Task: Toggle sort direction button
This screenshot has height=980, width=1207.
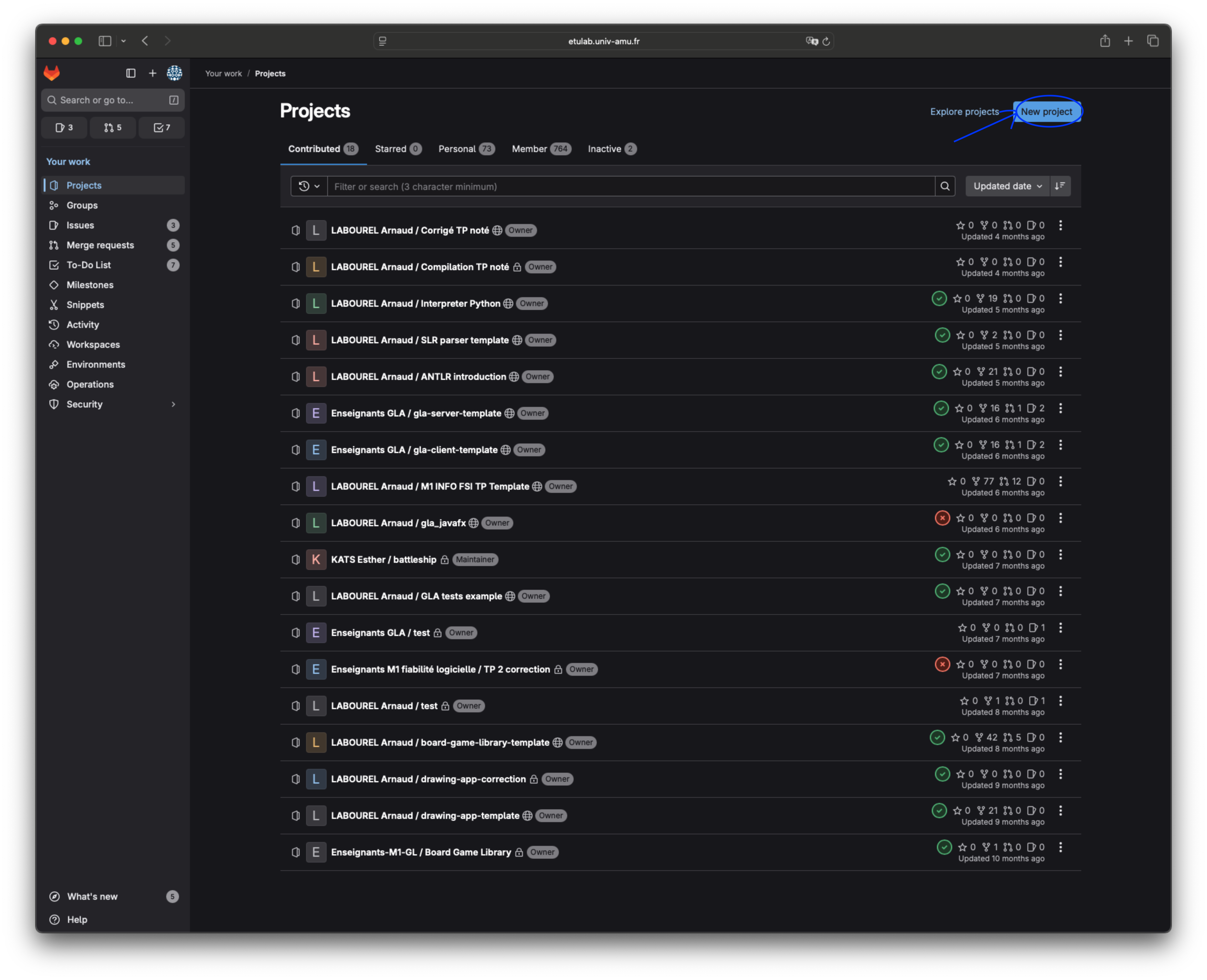Action: pyautogui.click(x=1060, y=186)
